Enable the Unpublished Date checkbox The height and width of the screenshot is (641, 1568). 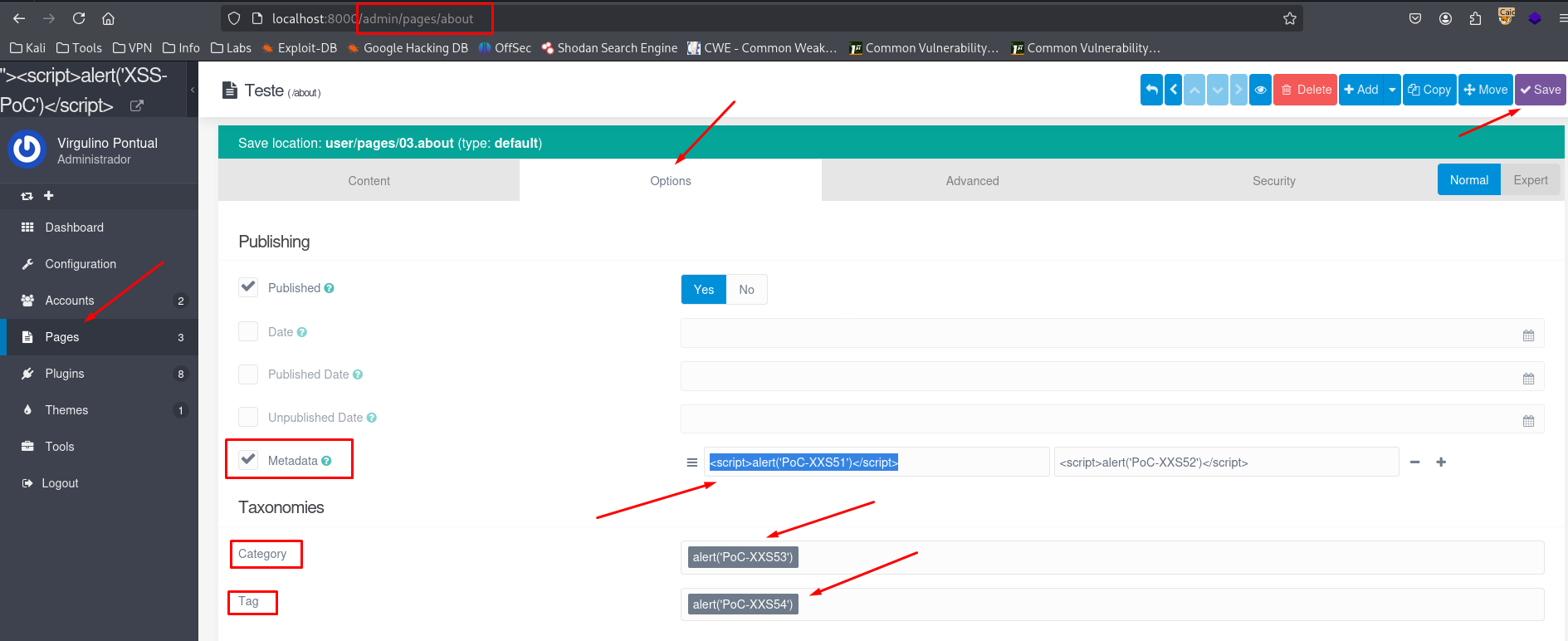(248, 417)
